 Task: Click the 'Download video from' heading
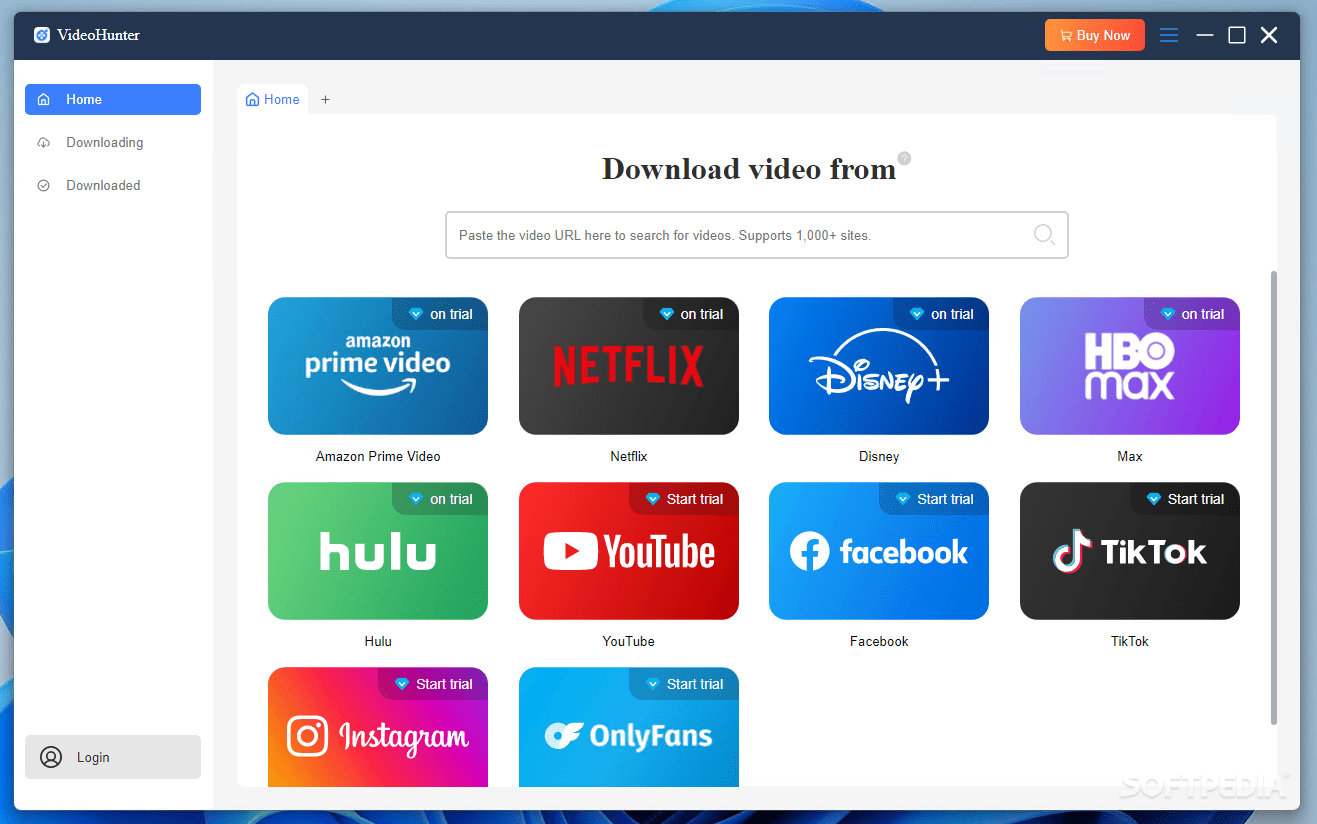pyautogui.click(x=749, y=169)
